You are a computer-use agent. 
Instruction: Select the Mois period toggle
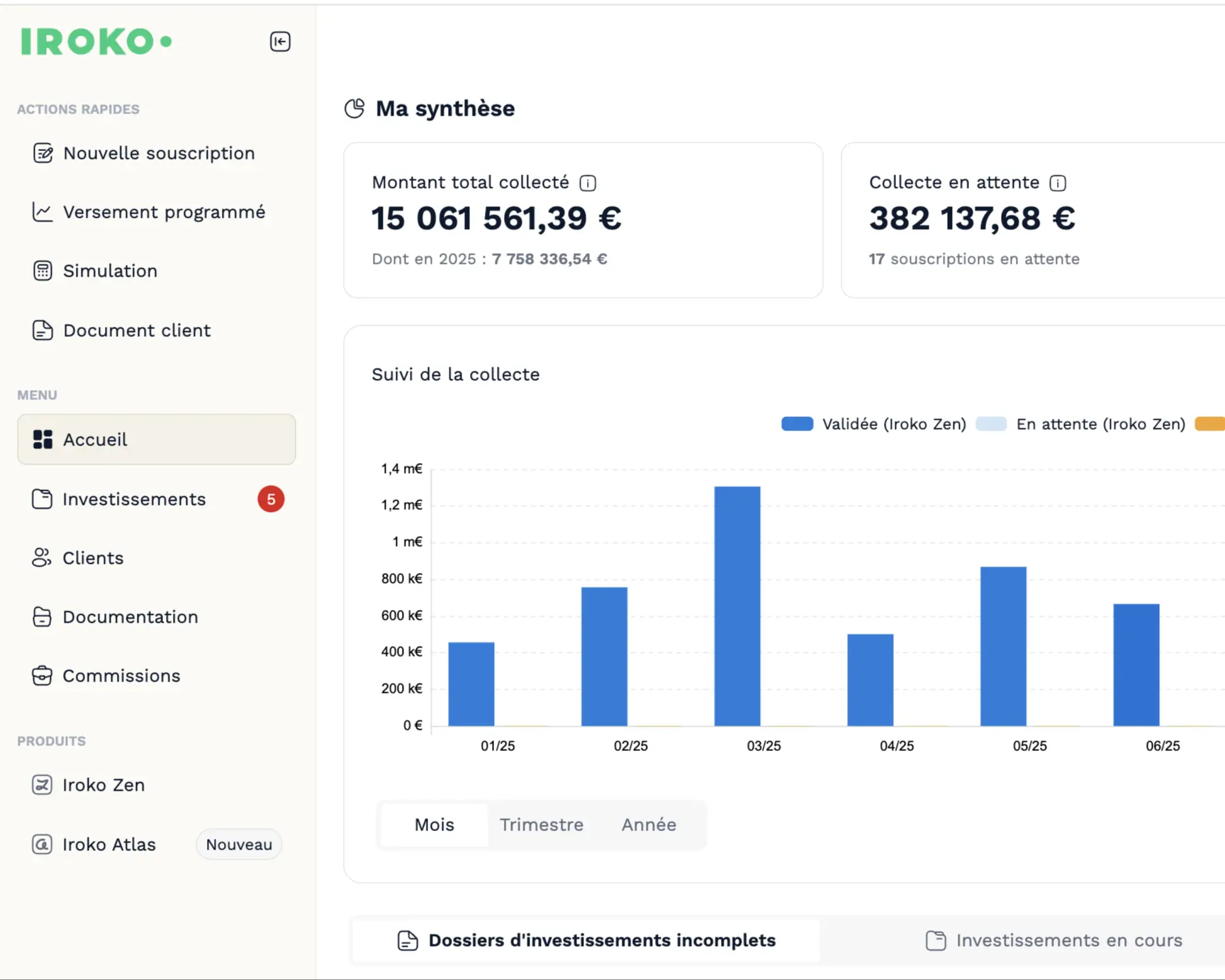(435, 825)
